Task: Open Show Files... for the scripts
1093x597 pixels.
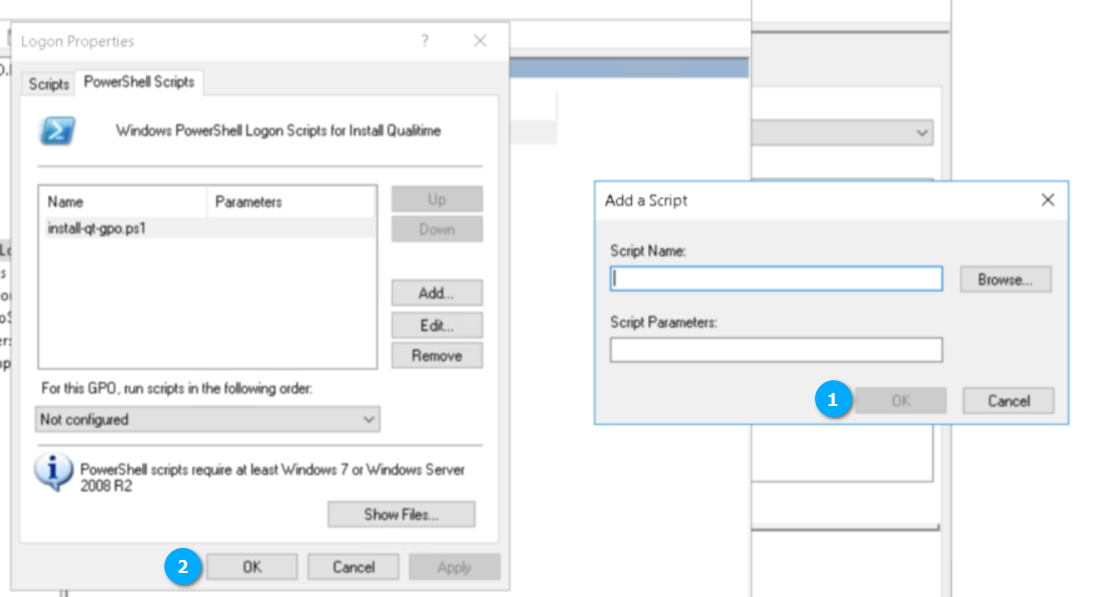Action: coord(401,515)
